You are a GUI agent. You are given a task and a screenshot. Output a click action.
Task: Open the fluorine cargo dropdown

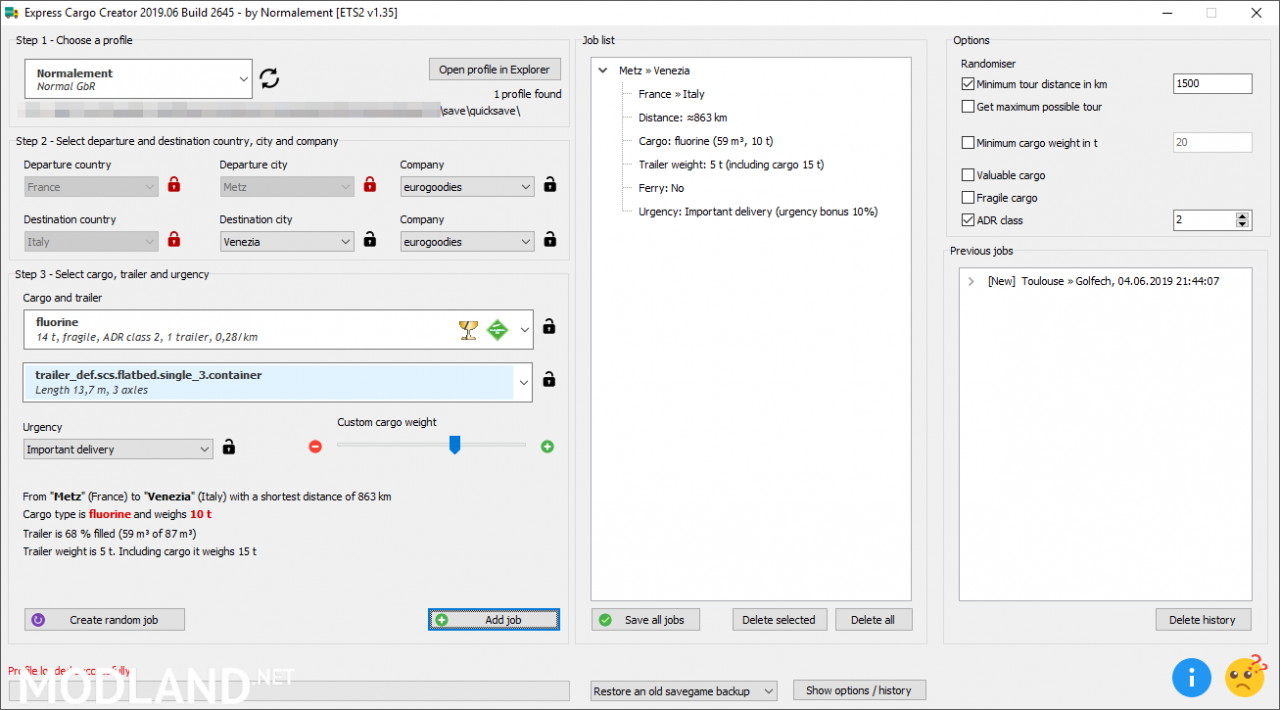(278, 329)
